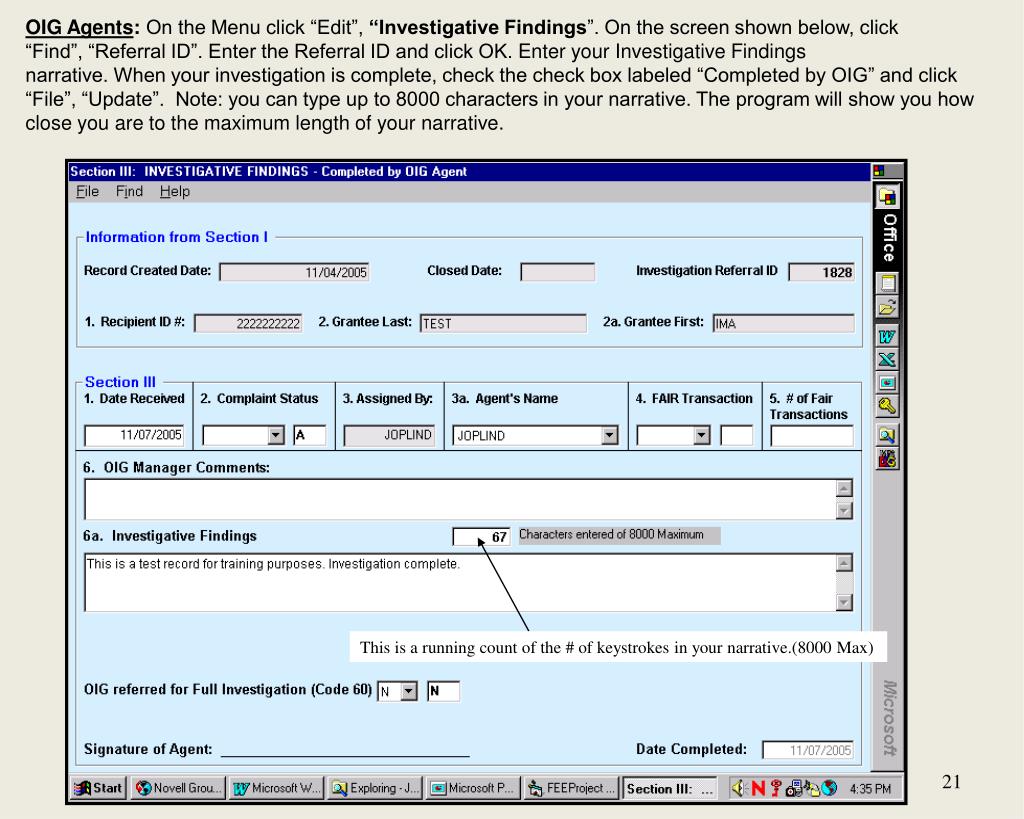Switch to Microsoft Word taskbar button
1024x819 pixels.
click(x=276, y=788)
